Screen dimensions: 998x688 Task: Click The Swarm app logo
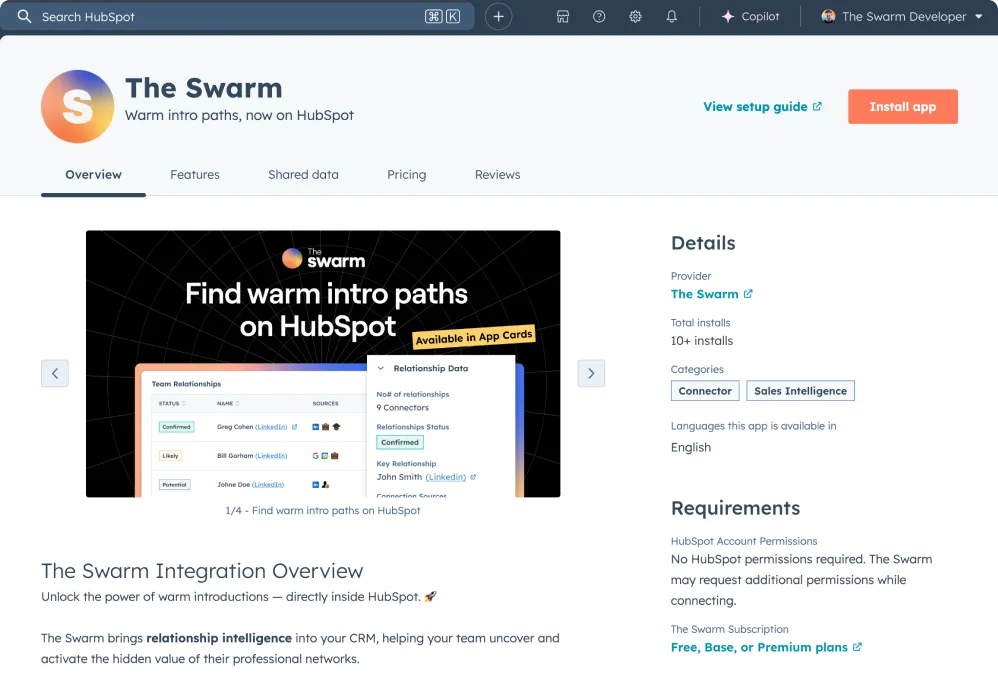pyautogui.click(x=78, y=106)
